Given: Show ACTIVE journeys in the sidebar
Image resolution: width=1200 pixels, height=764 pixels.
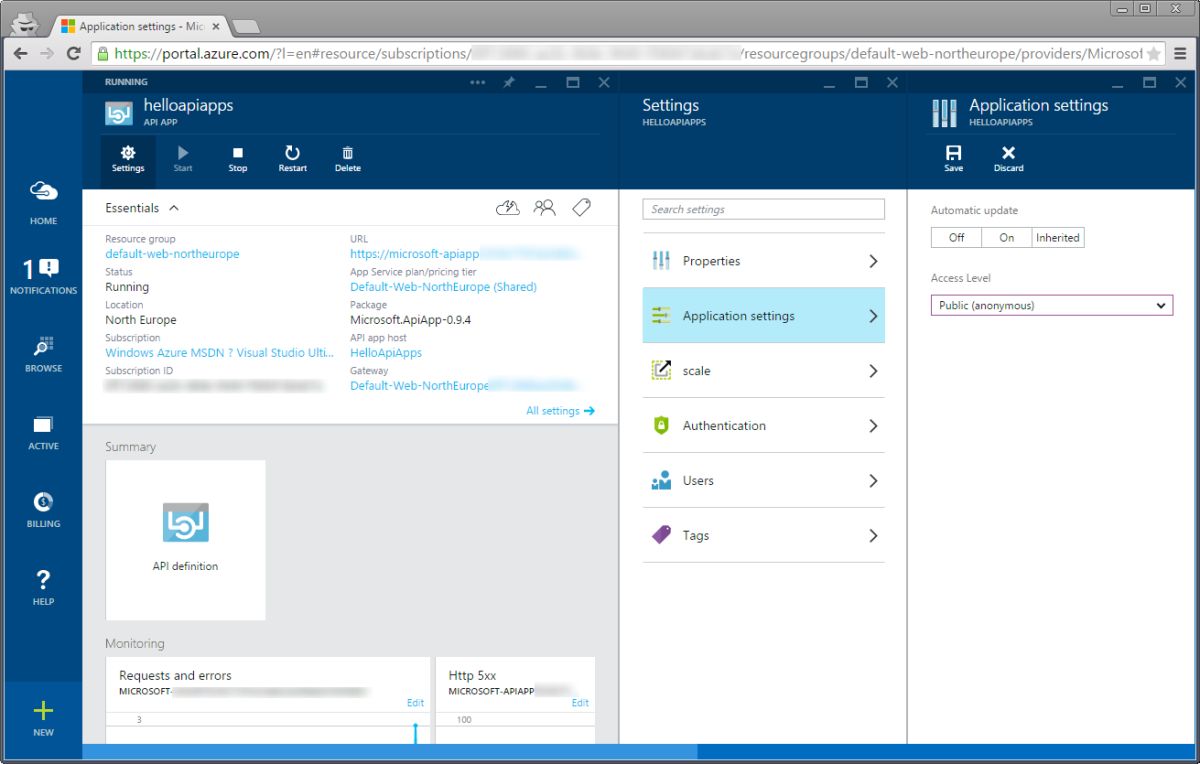Looking at the screenshot, I should pyautogui.click(x=43, y=433).
